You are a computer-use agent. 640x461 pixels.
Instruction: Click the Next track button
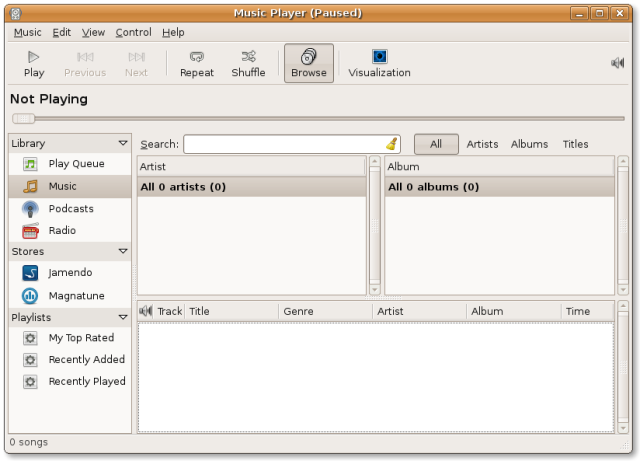tap(136, 64)
